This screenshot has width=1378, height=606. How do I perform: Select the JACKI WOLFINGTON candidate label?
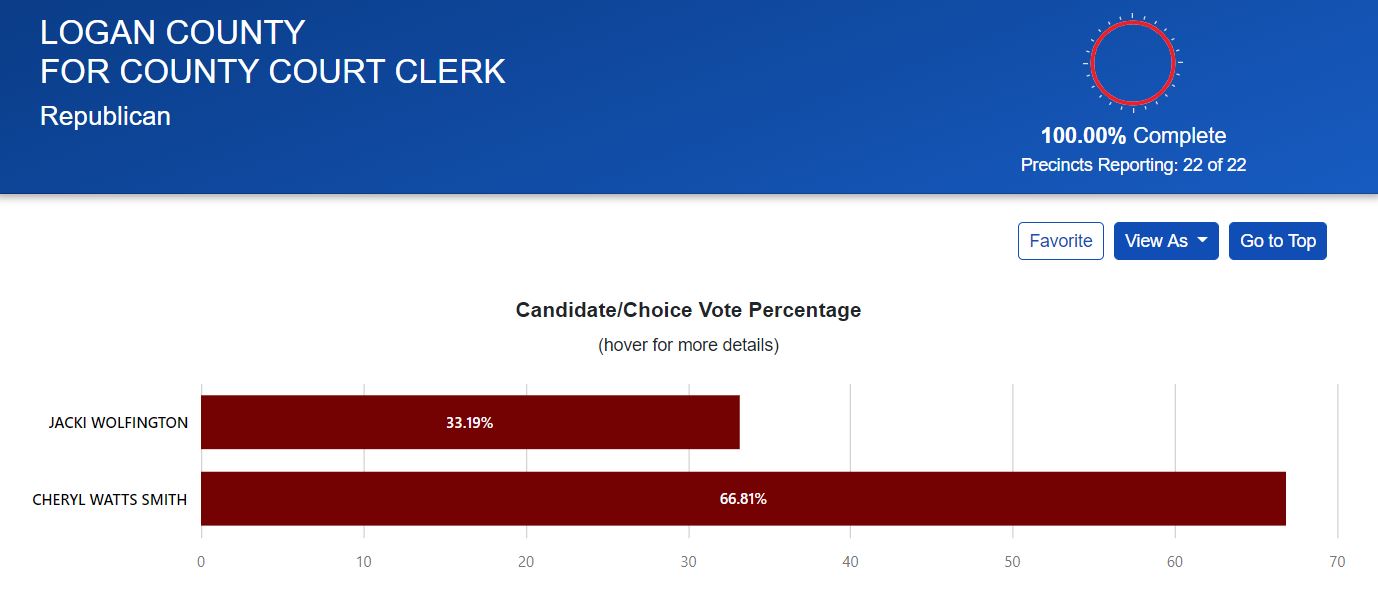[118, 423]
